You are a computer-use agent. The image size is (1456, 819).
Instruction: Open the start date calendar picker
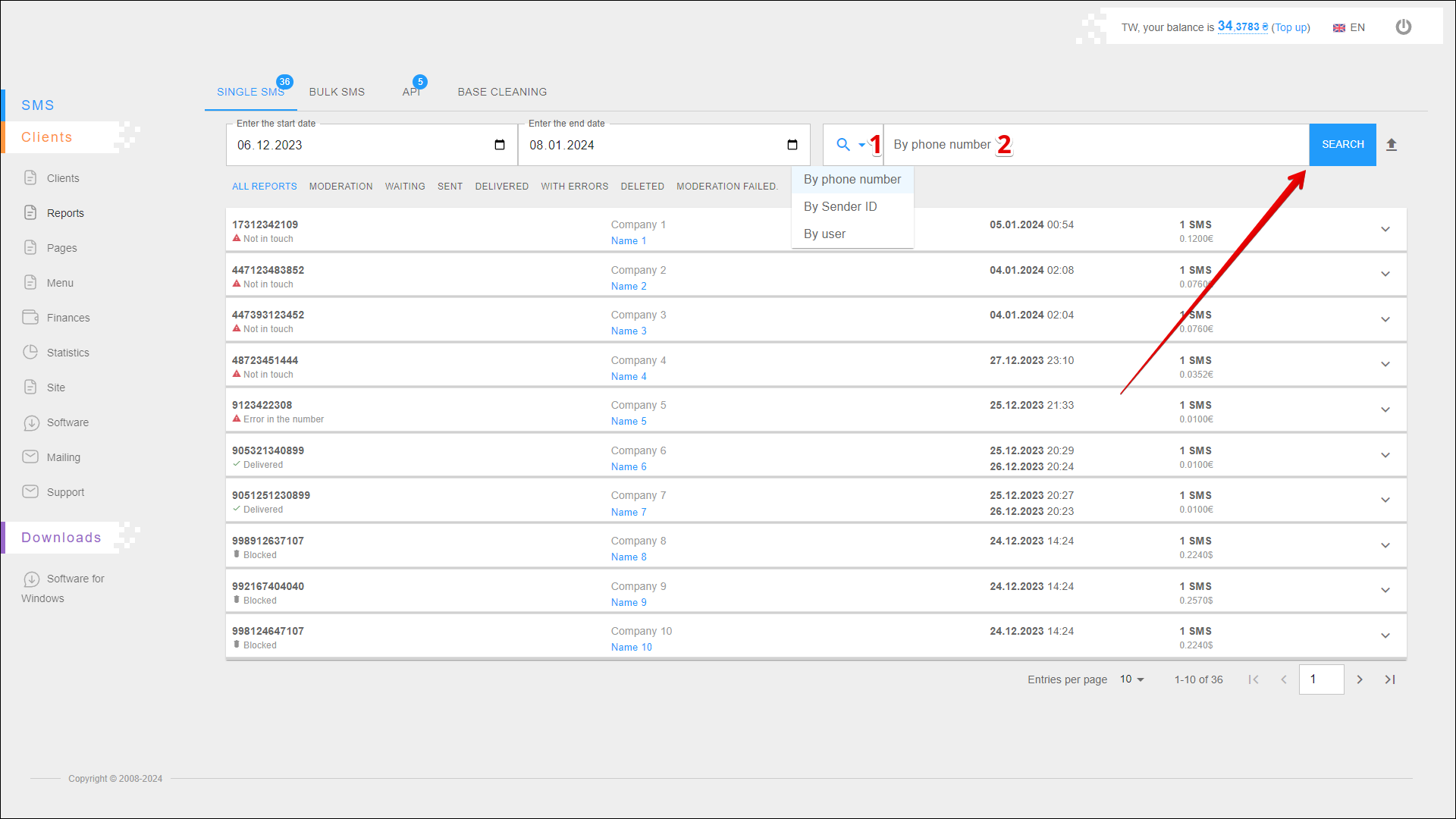point(500,145)
